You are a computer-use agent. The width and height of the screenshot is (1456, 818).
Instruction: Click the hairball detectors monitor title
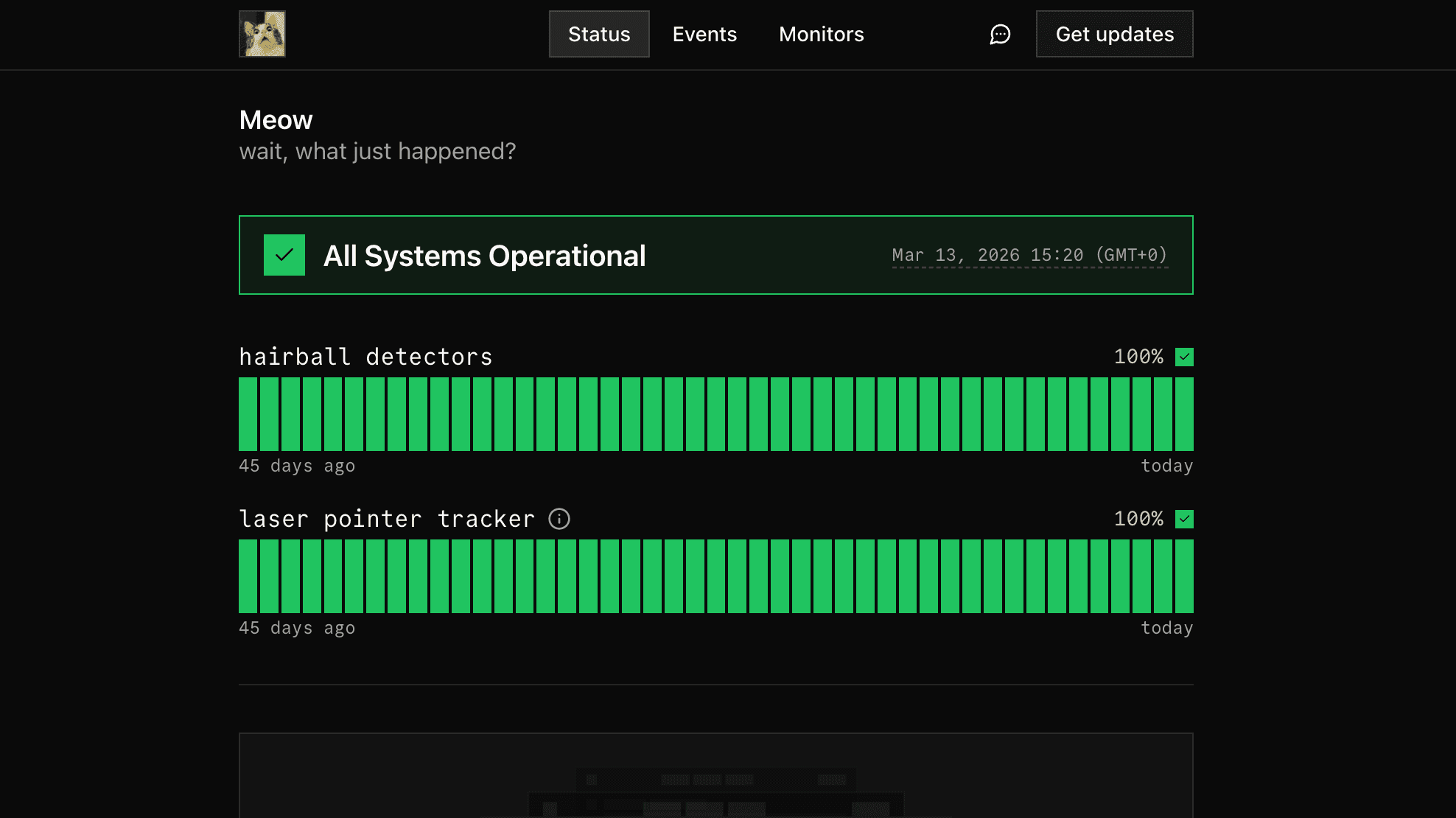point(365,357)
